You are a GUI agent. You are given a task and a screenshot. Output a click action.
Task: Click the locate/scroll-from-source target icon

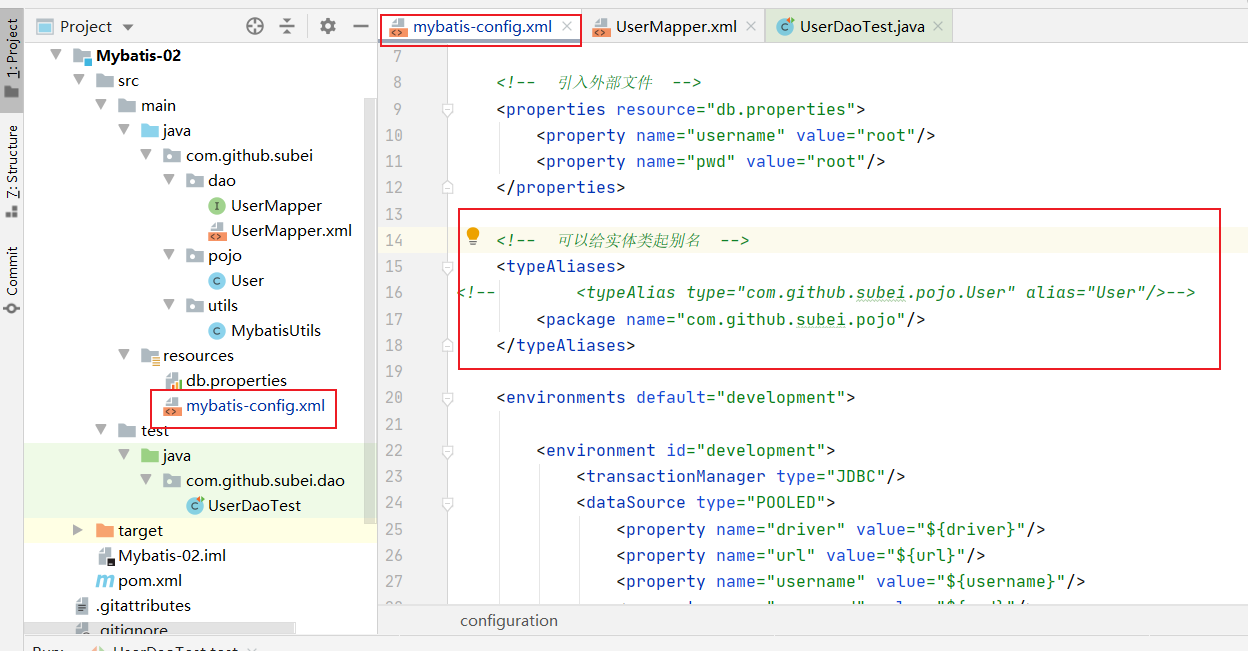coord(255,27)
